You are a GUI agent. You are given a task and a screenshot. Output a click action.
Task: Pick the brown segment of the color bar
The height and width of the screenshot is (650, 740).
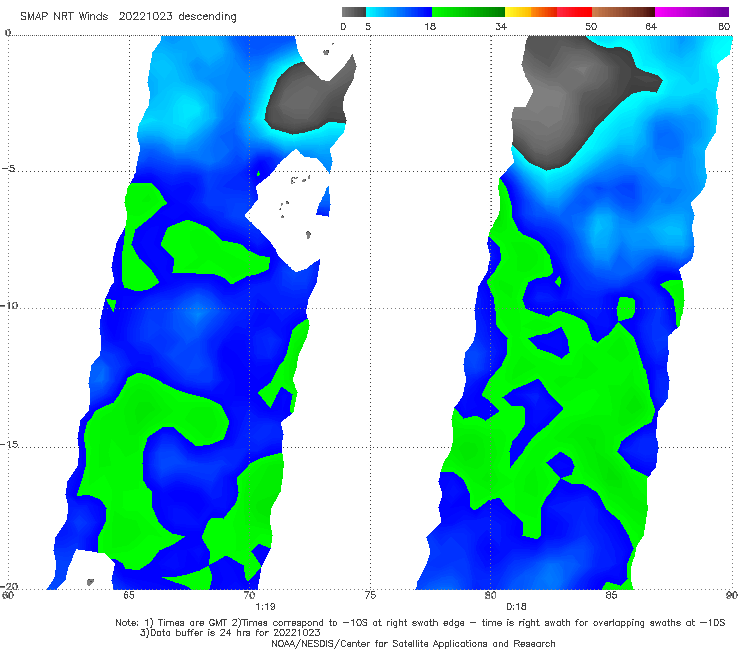[x=623, y=12]
